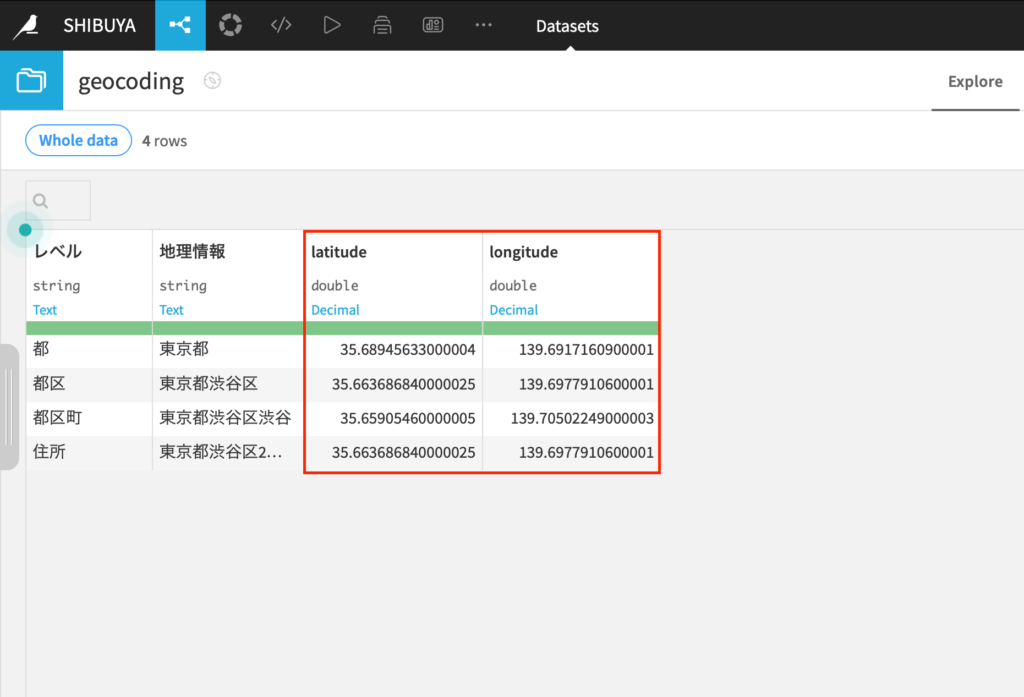
Task: Open the project Flow icon
Action: click(180, 25)
